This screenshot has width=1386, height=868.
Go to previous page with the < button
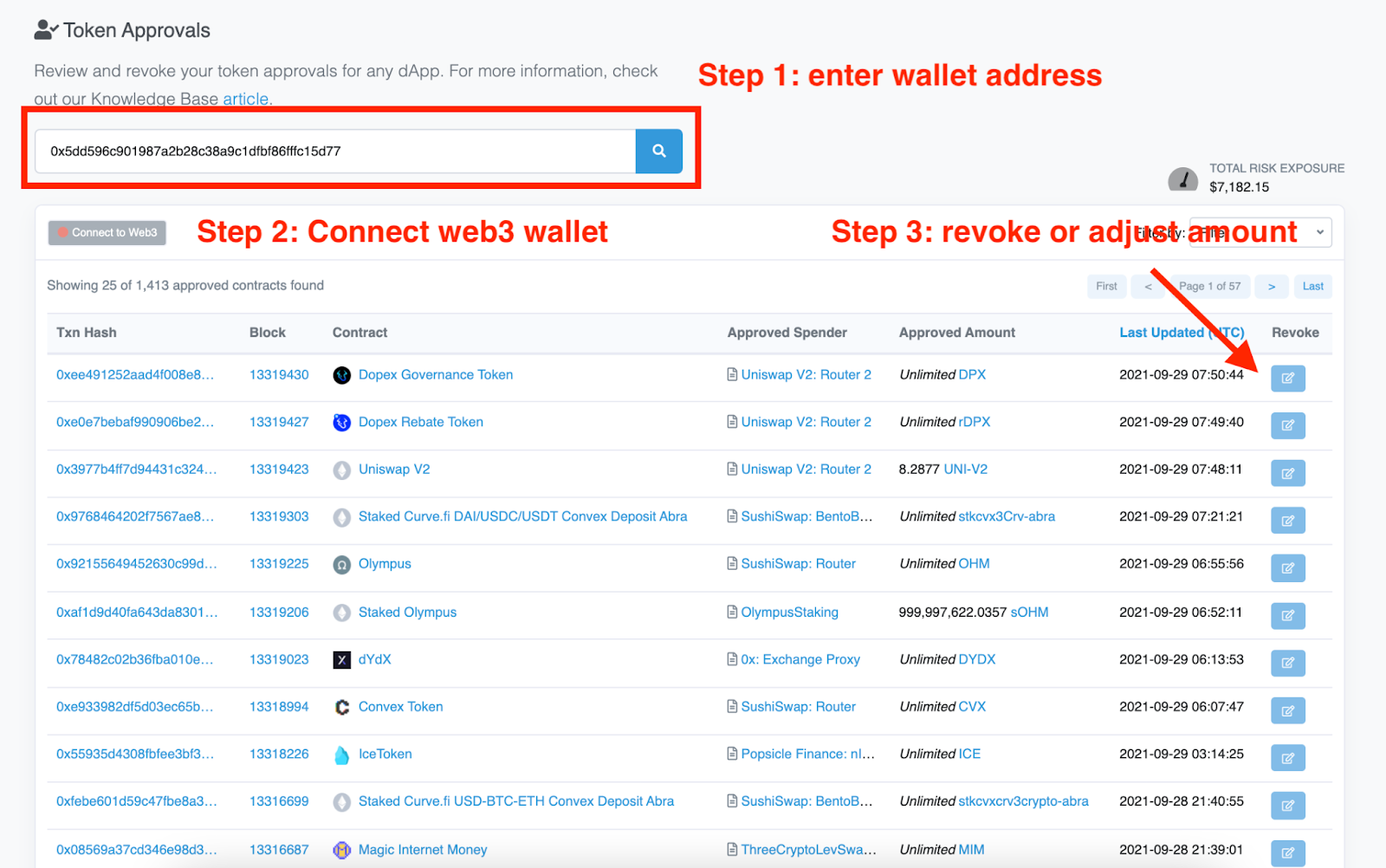point(1148,287)
